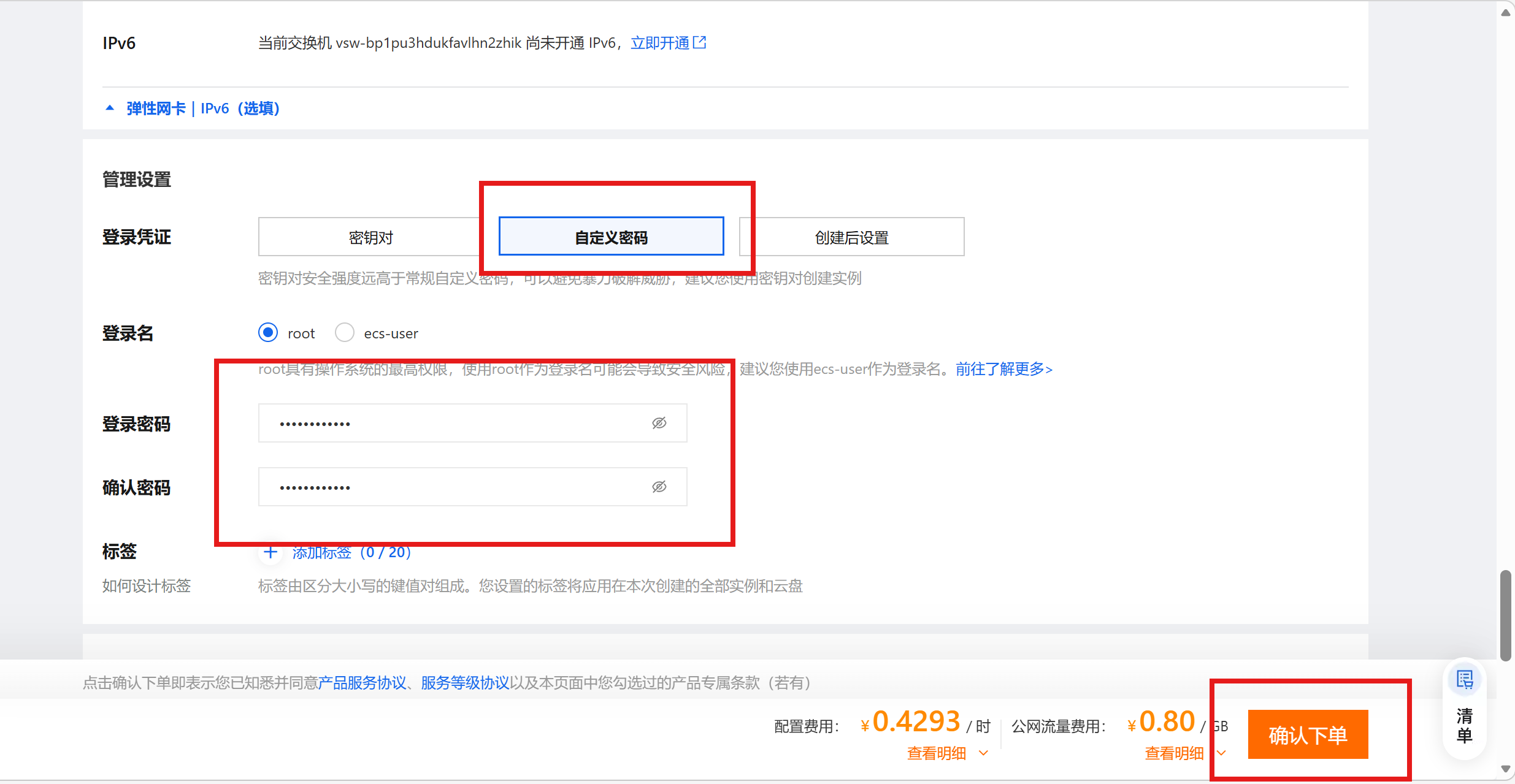Choose the 自定义密码 credential option

[x=611, y=237]
